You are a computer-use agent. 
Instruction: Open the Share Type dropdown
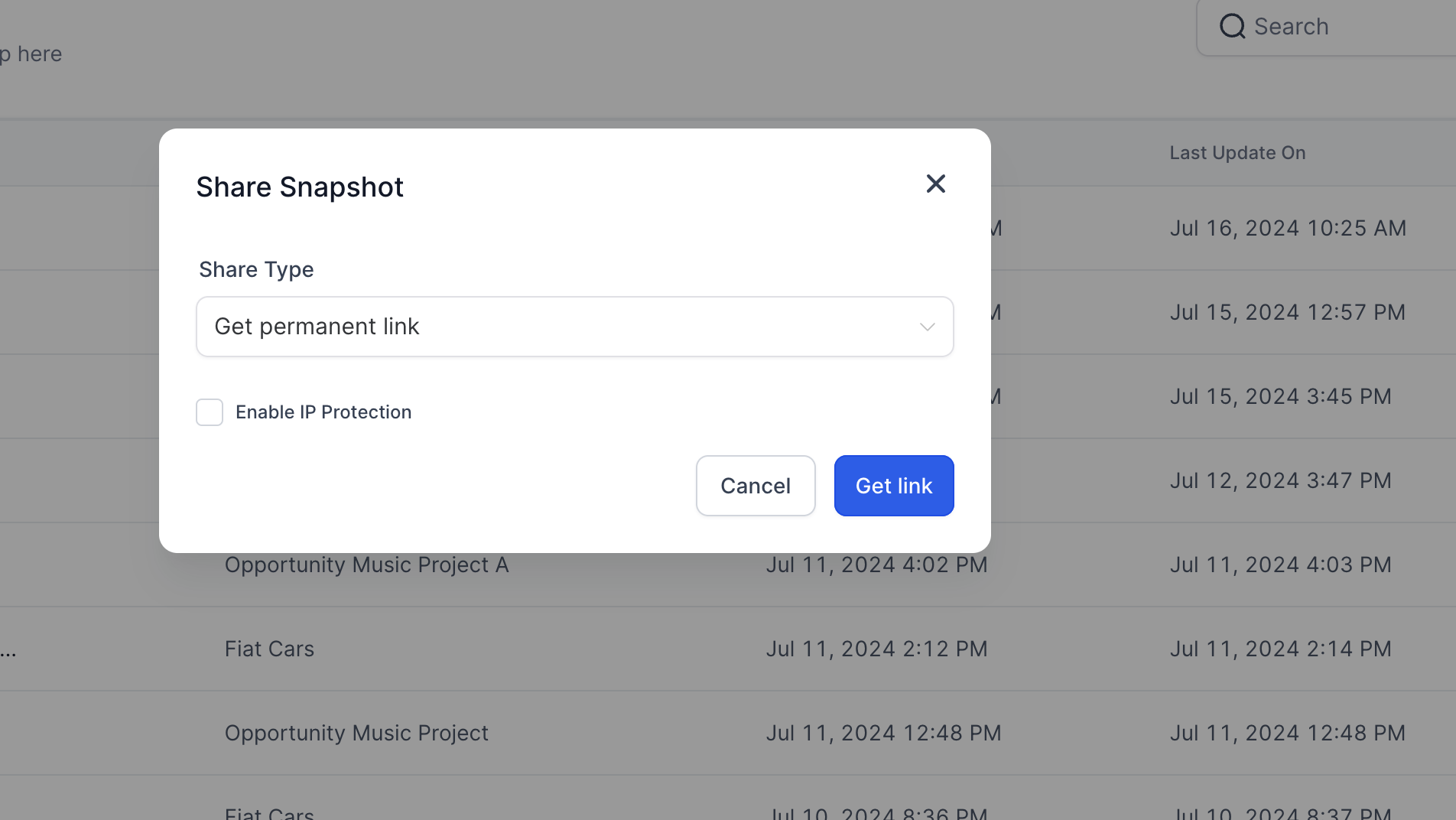(x=574, y=327)
